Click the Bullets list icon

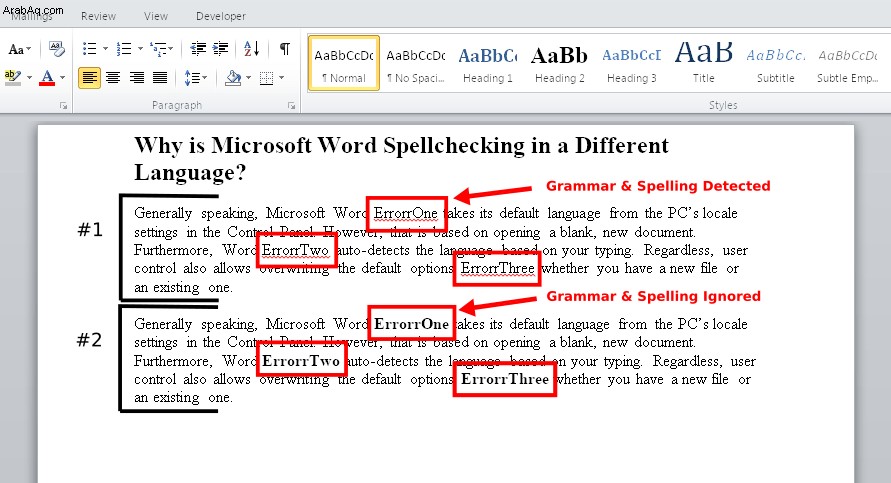[x=89, y=49]
